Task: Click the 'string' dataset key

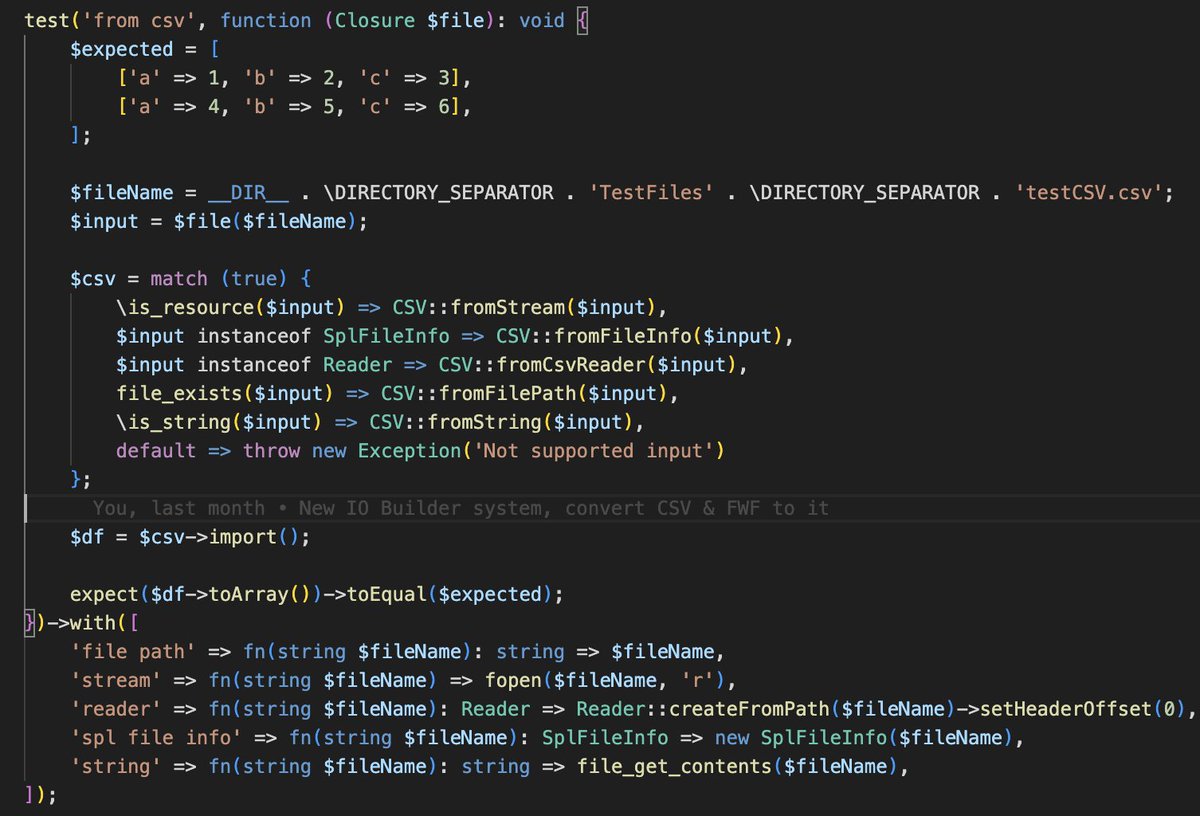Action: 116,767
